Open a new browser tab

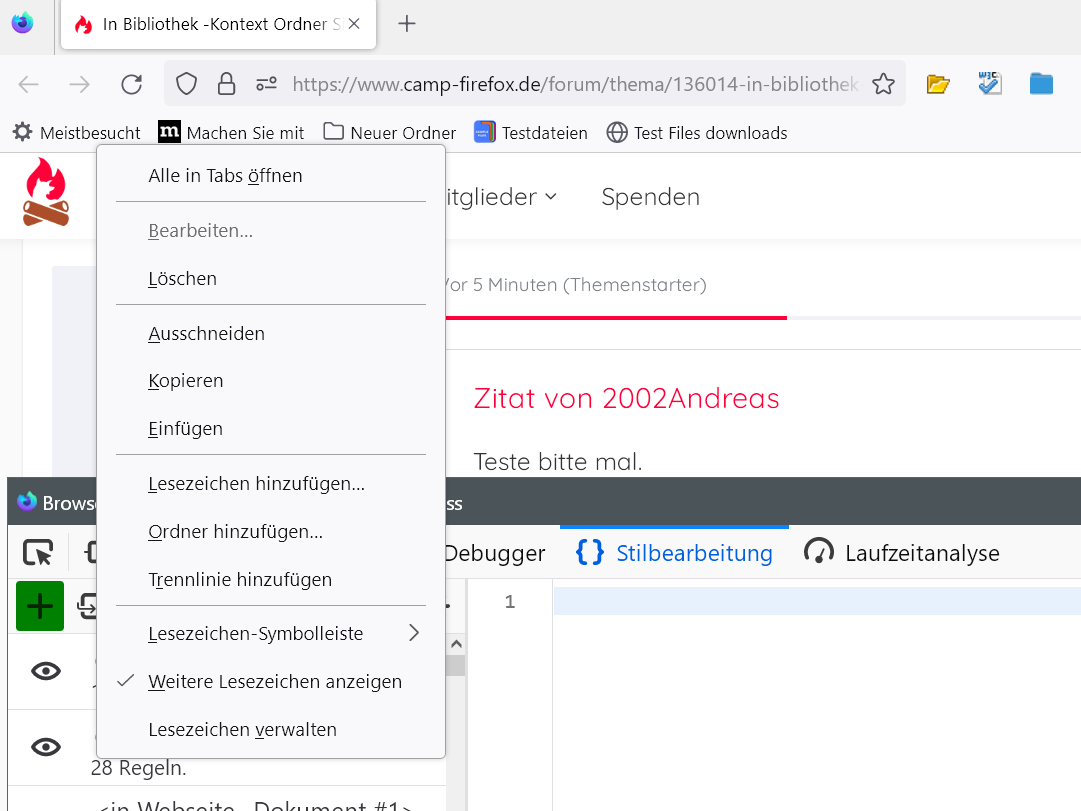pos(406,24)
